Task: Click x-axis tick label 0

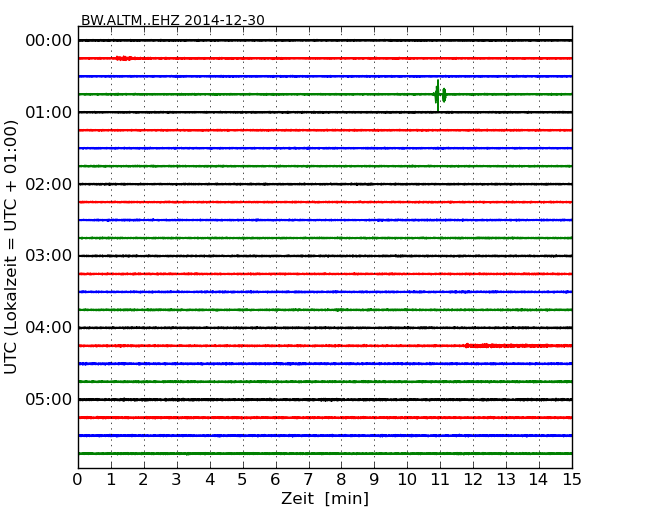Action: pyautogui.click(x=78, y=479)
